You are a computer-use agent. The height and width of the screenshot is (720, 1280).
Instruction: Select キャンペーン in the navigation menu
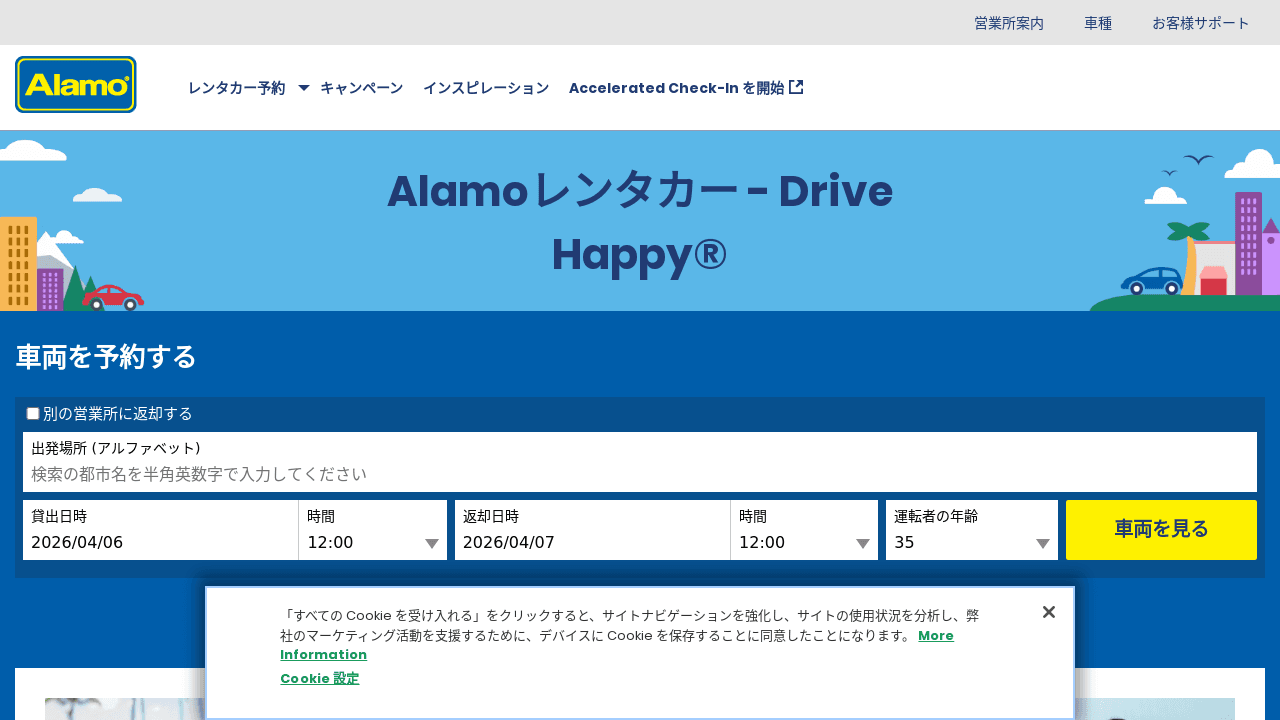pos(362,88)
